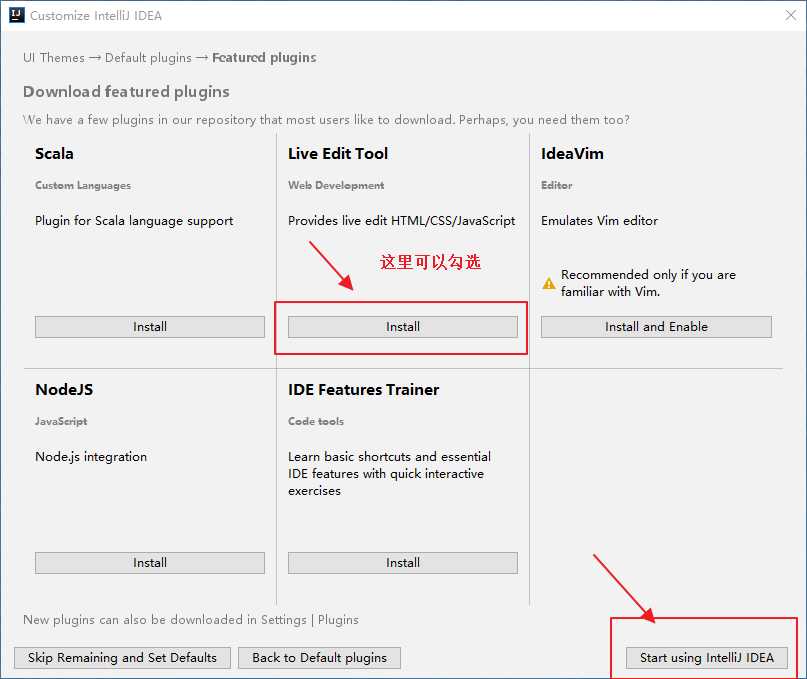The width and height of the screenshot is (807, 679).
Task: Click the Custom Languages category label
Action: [x=83, y=185]
